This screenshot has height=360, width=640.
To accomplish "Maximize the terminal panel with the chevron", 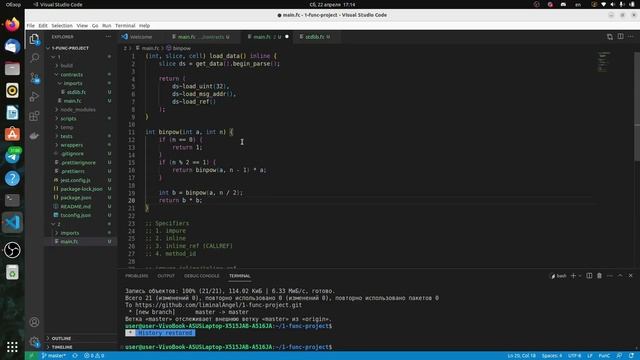I will coord(620,276).
